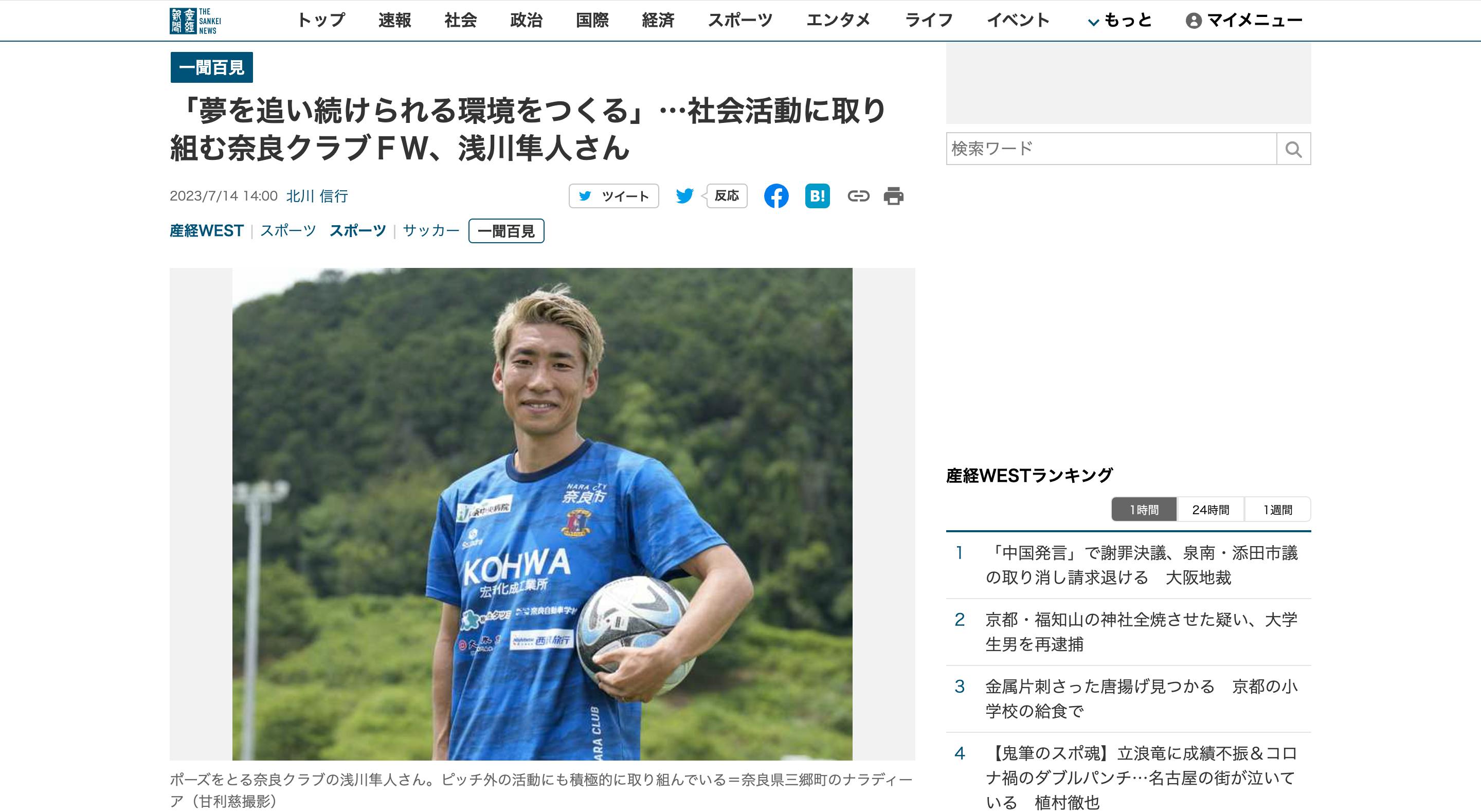Open the 一聞百見 outlined tag button

(x=506, y=231)
